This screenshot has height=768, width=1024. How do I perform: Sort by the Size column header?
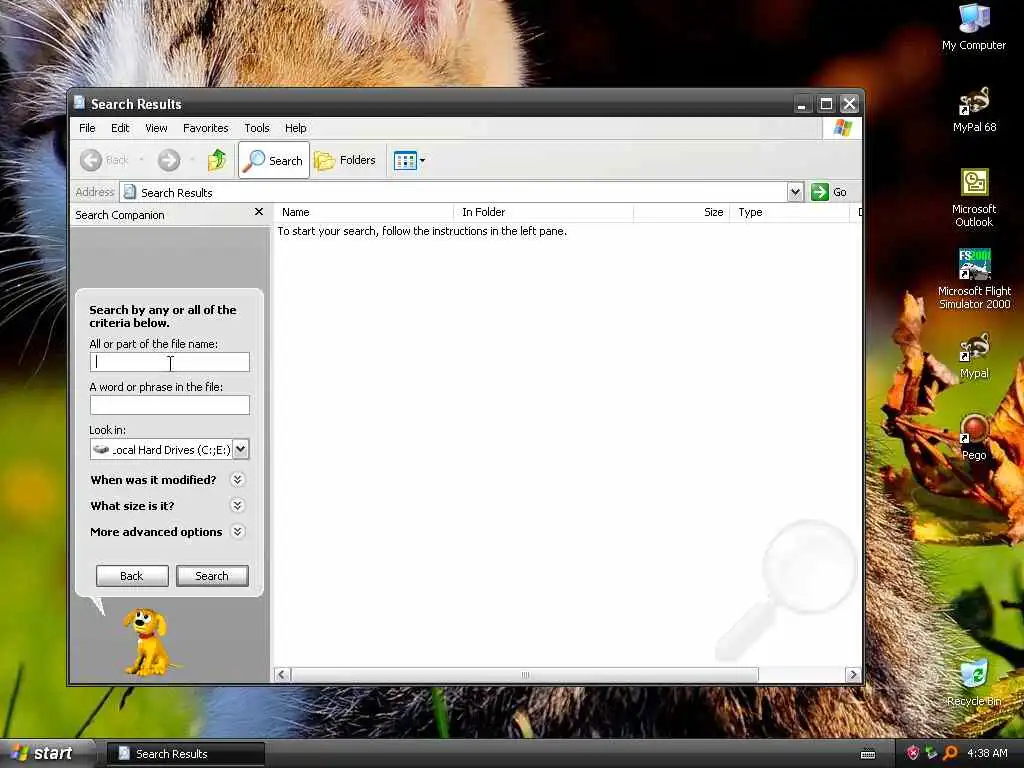point(681,212)
